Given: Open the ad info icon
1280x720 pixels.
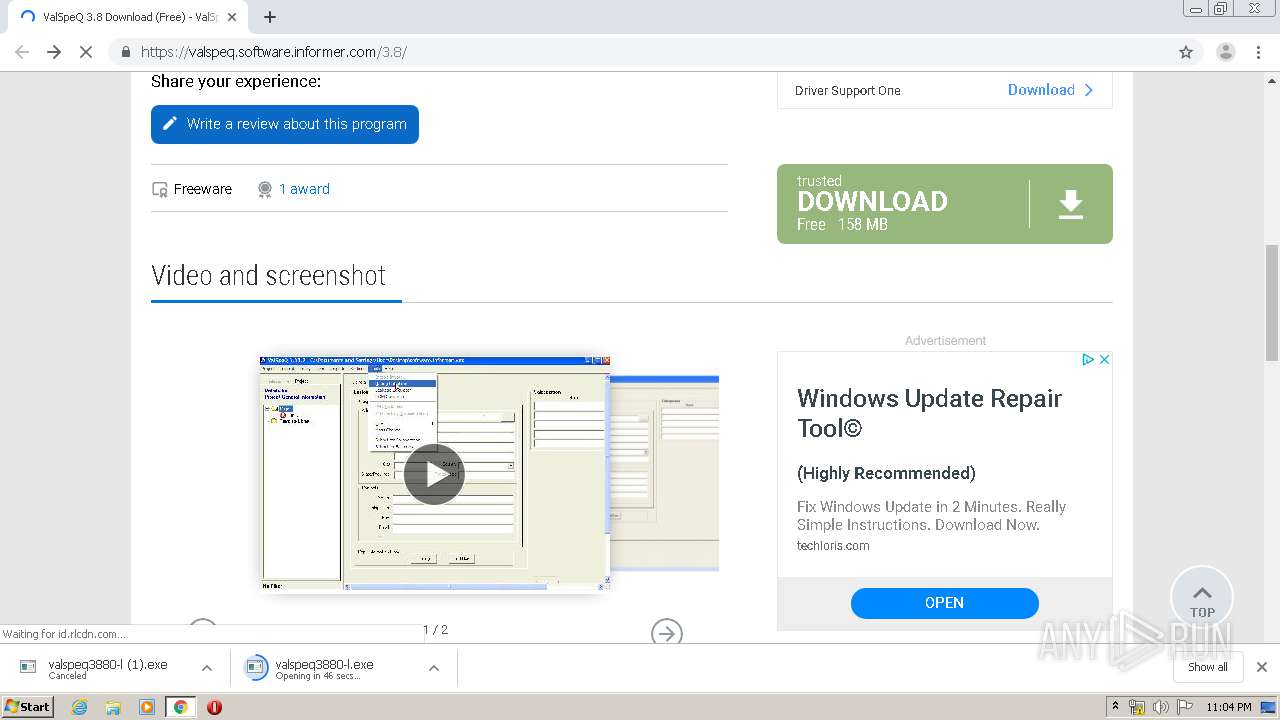Looking at the screenshot, I should (x=1088, y=359).
